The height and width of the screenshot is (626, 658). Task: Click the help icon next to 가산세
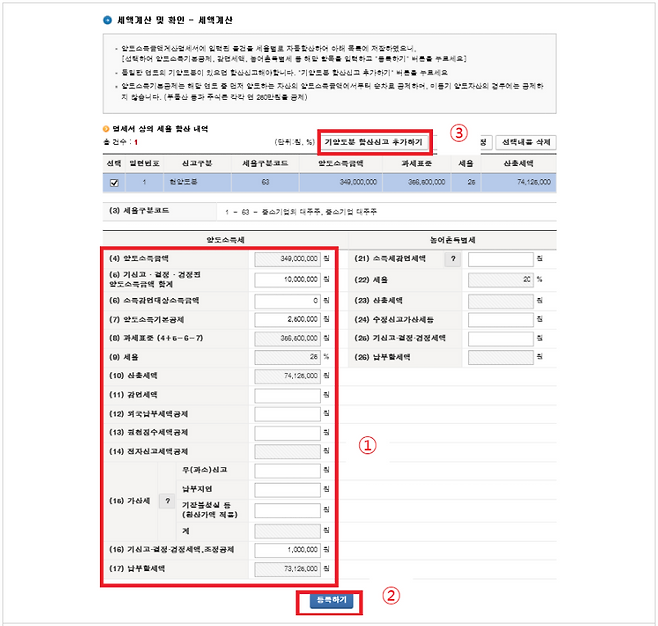pyautogui.click(x=167, y=499)
